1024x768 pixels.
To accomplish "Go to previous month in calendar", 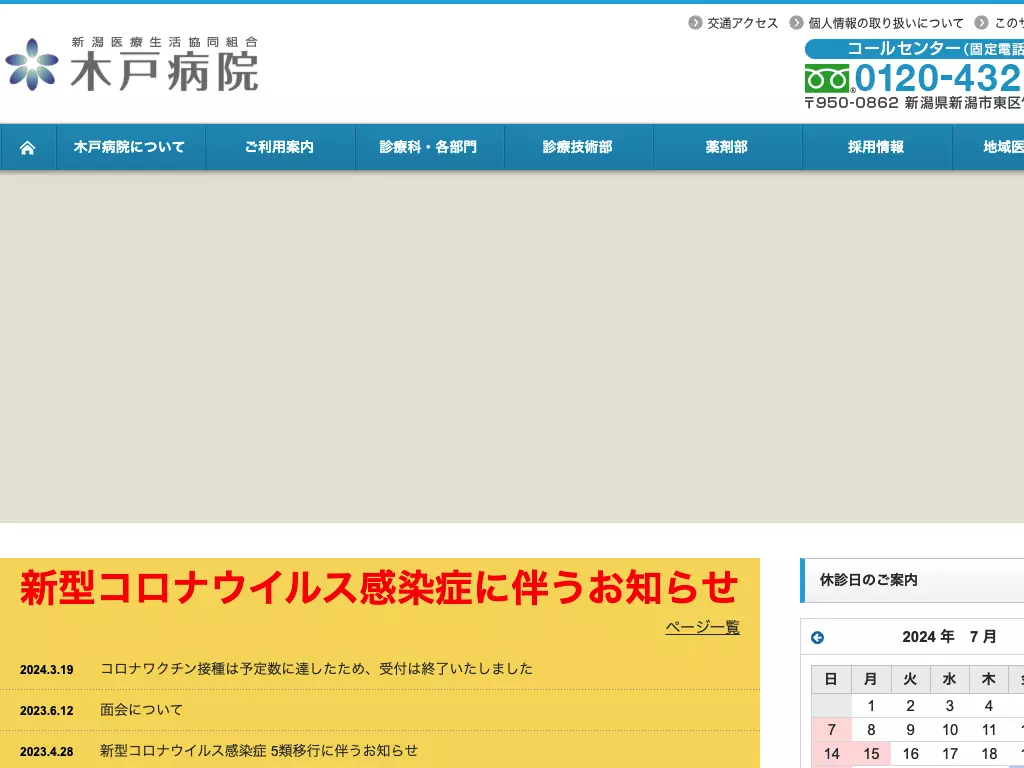I will click(x=817, y=637).
